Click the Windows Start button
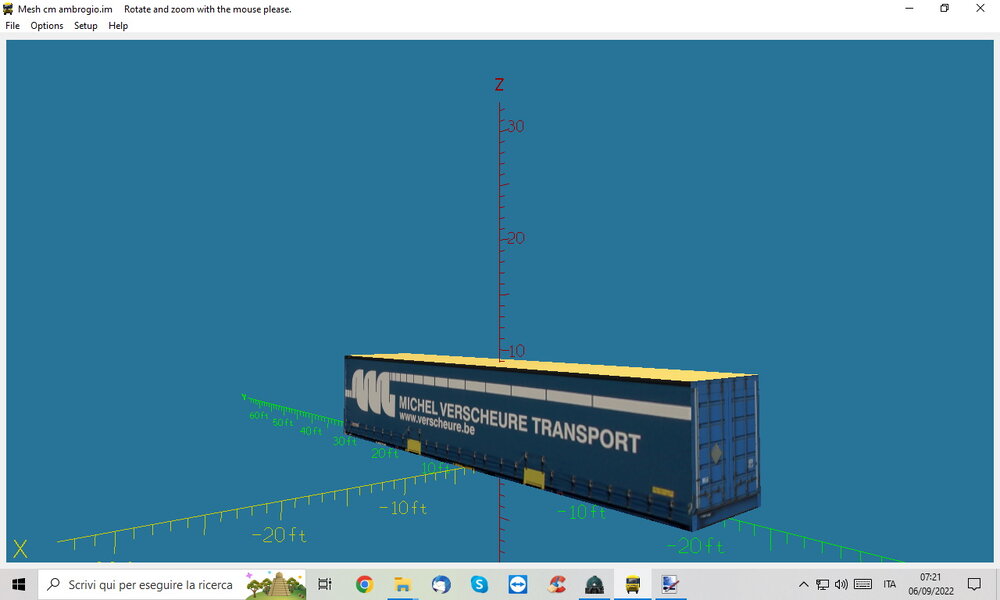The width and height of the screenshot is (1000, 600). click(18, 584)
